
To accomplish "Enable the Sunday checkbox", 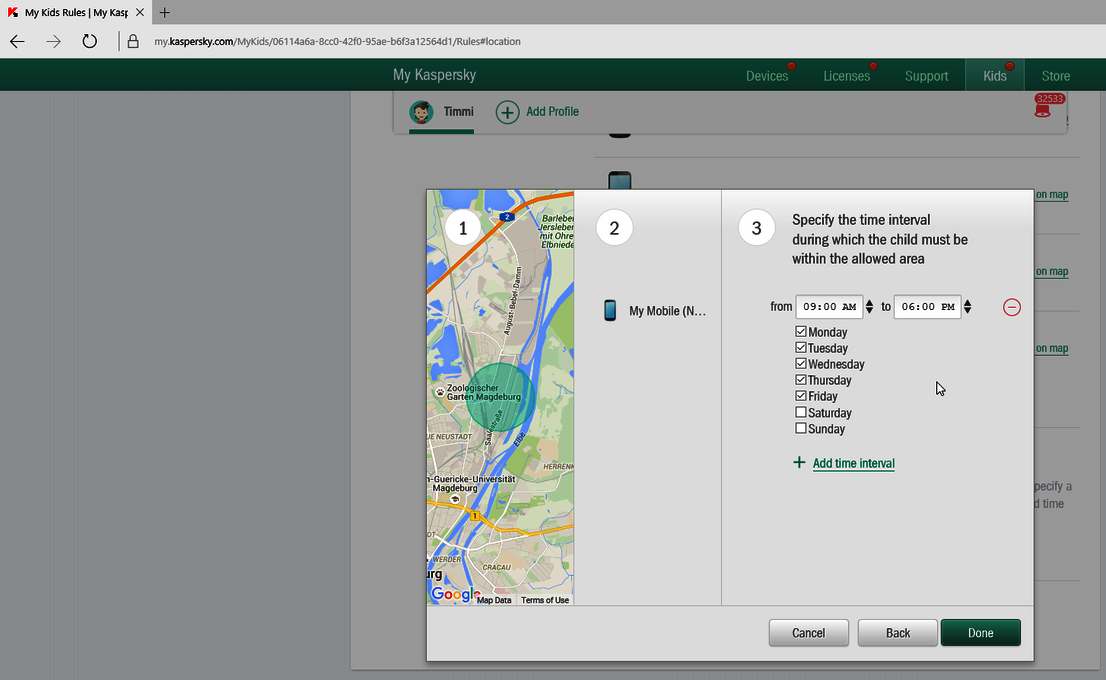I will (801, 429).
